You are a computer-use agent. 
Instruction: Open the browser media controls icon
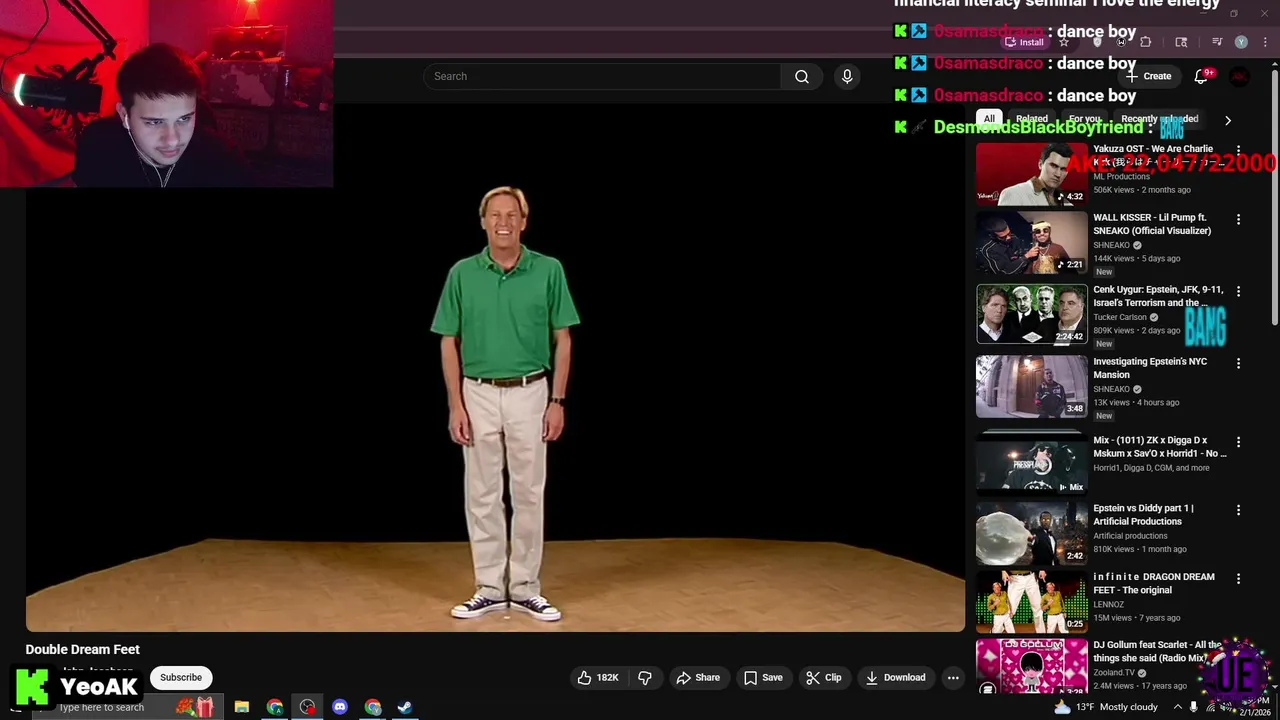pyautogui.click(x=1217, y=42)
